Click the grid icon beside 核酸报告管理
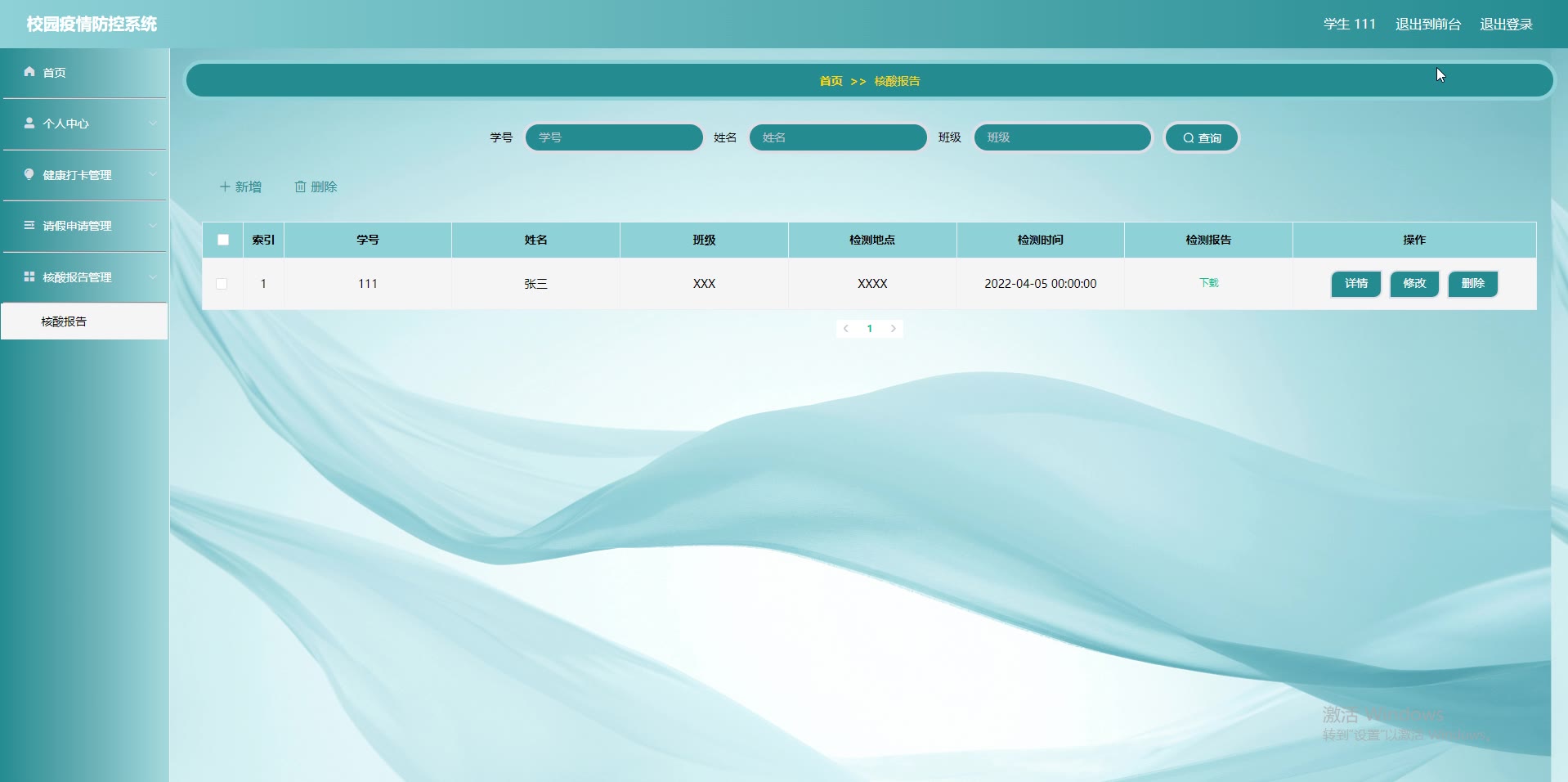Screen dimensions: 1568x782 (29, 276)
